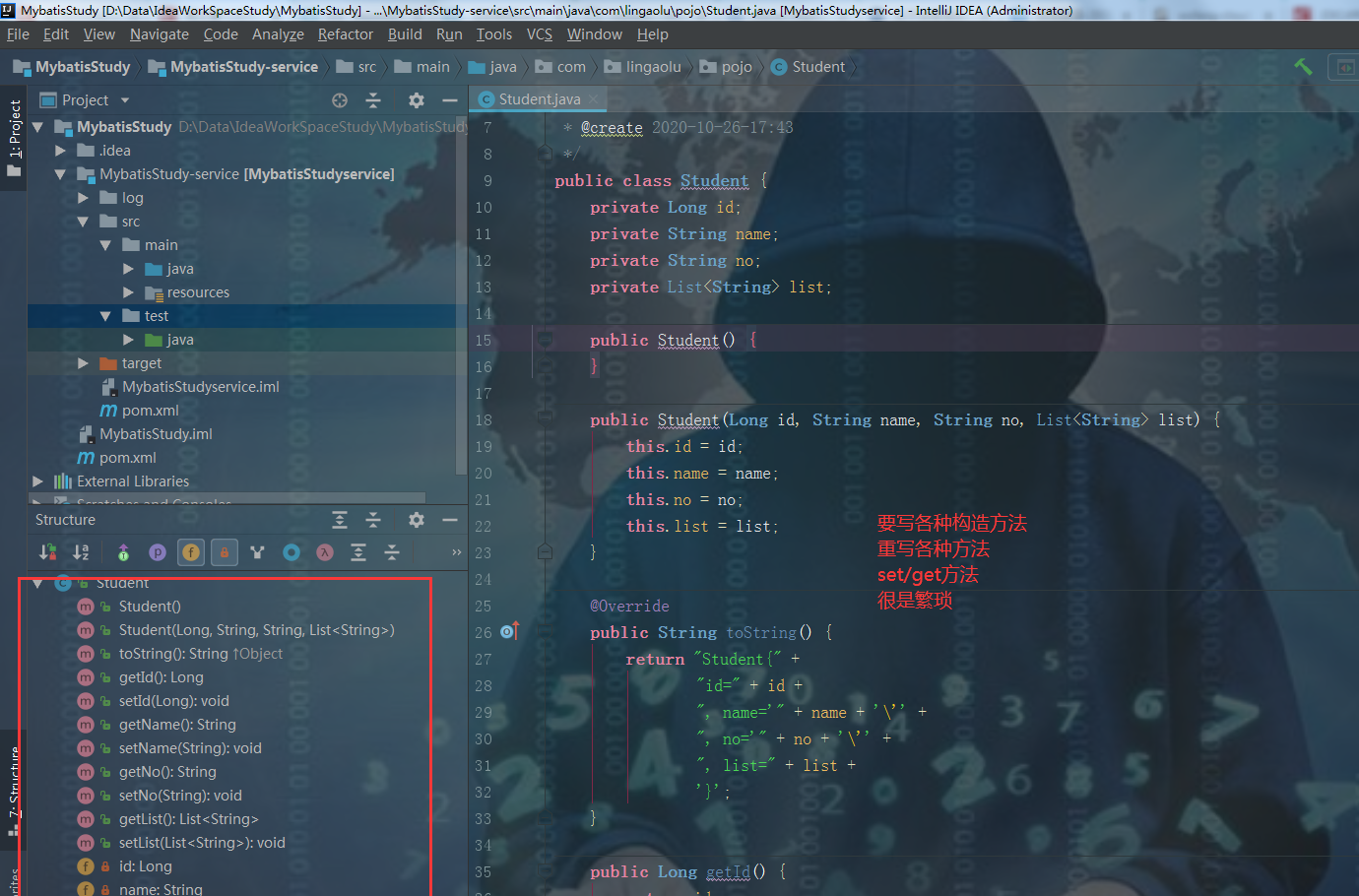Select setList(List<String>): void method
This screenshot has width=1359, height=896.
pos(202,843)
